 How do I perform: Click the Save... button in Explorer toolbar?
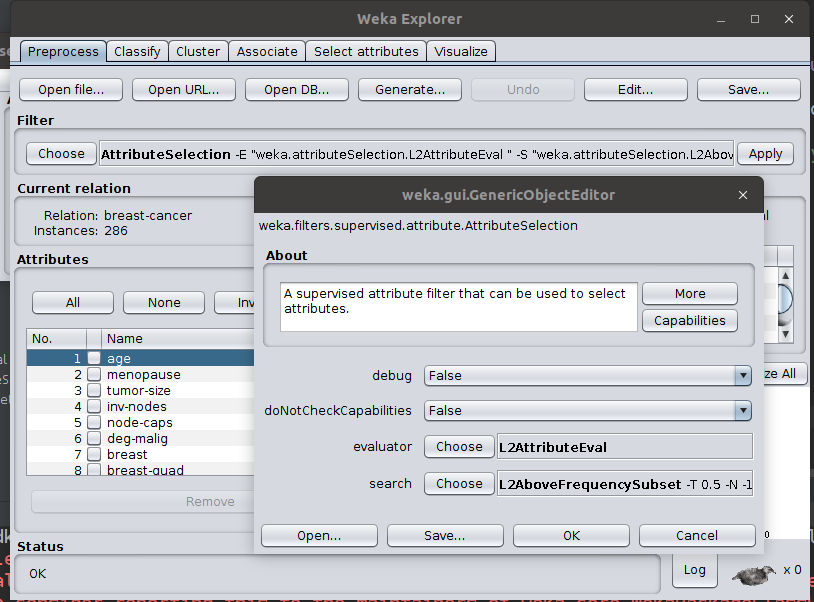point(749,90)
